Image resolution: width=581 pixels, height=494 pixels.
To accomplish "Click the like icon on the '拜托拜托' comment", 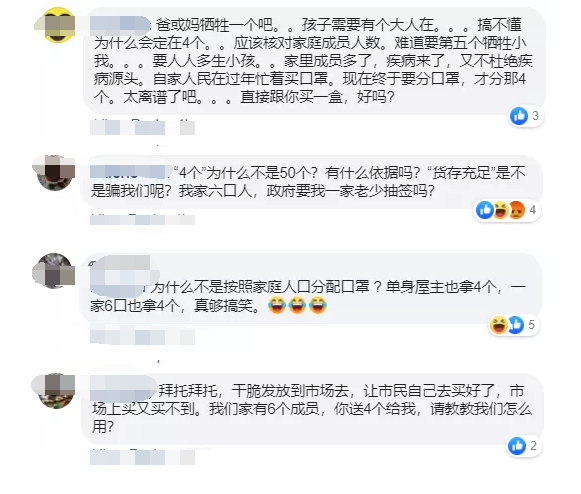I will 517,445.
